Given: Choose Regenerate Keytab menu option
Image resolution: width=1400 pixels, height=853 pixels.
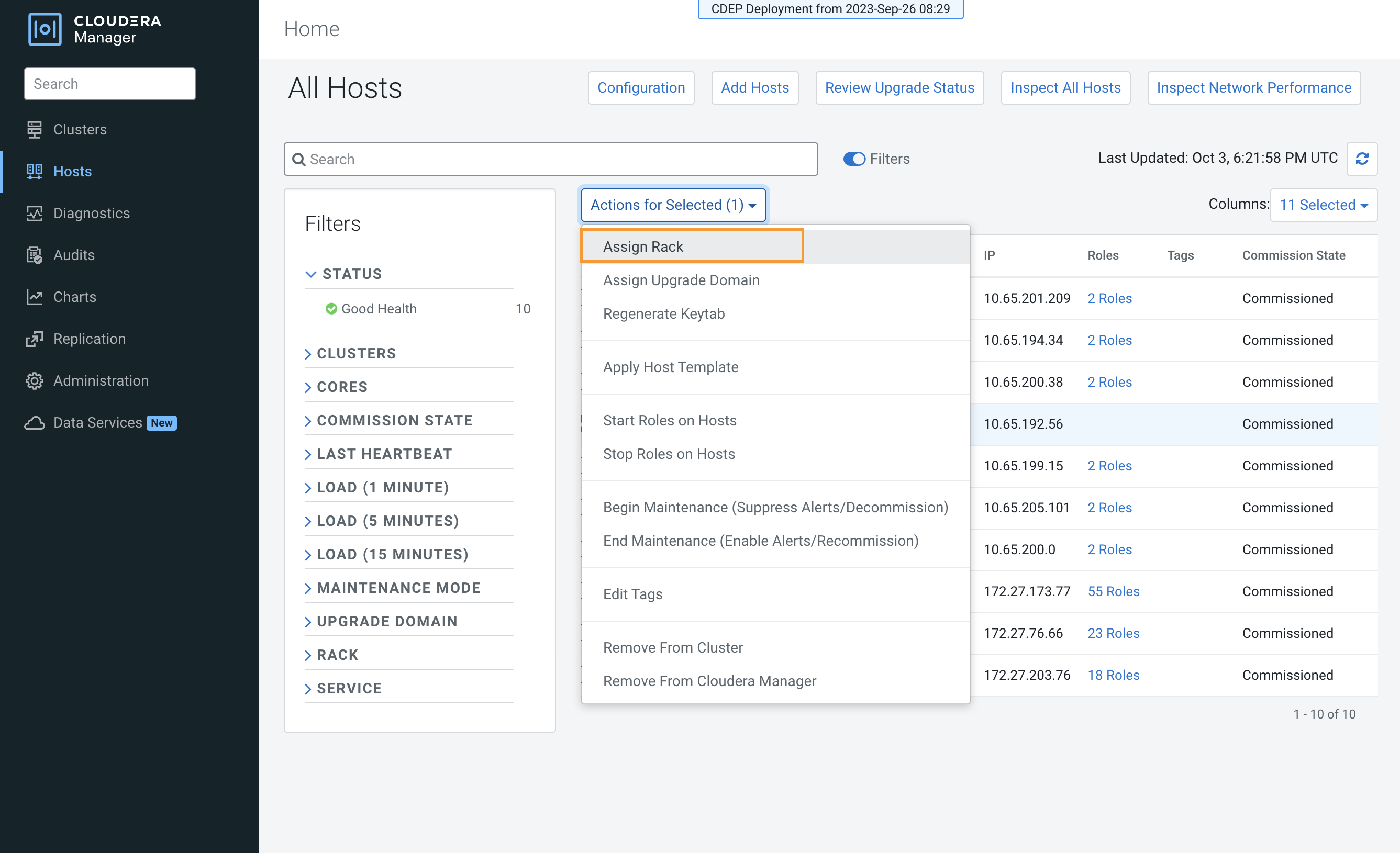Looking at the screenshot, I should click(x=664, y=314).
